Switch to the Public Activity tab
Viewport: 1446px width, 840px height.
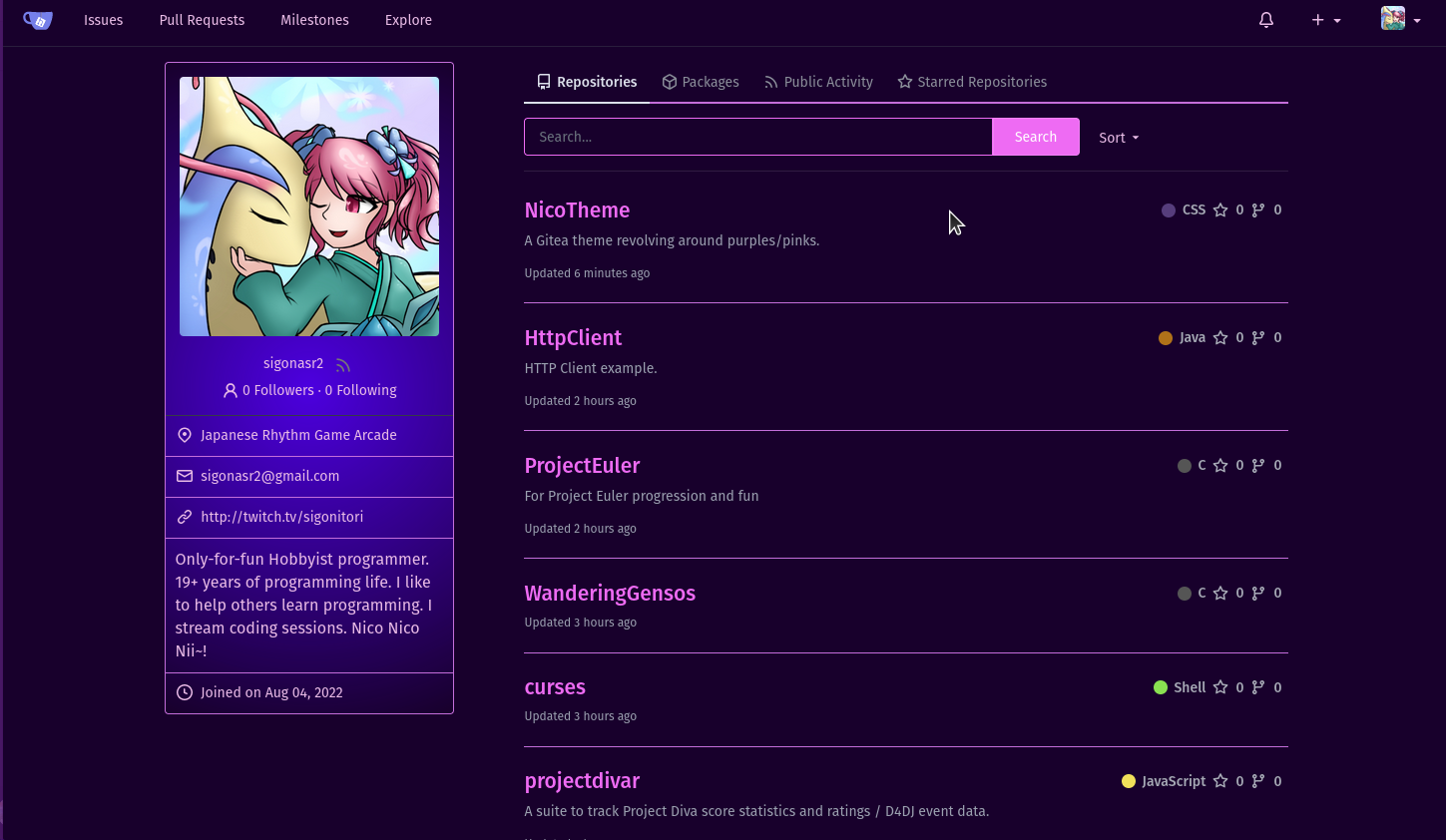(818, 82)
